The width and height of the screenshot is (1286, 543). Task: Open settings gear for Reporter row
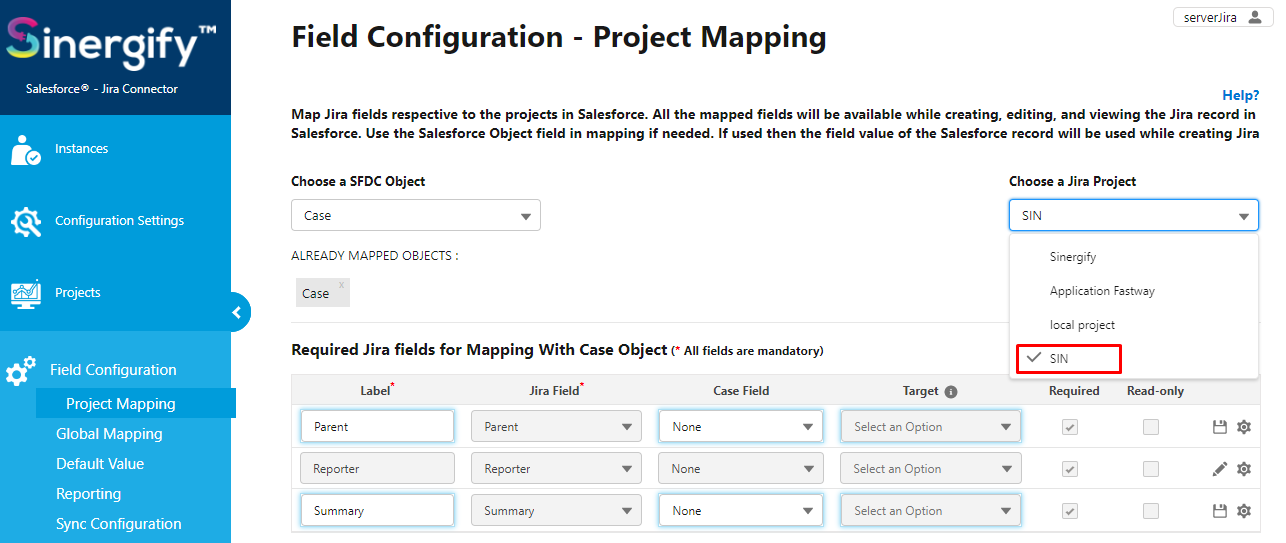coord(1244,469)
